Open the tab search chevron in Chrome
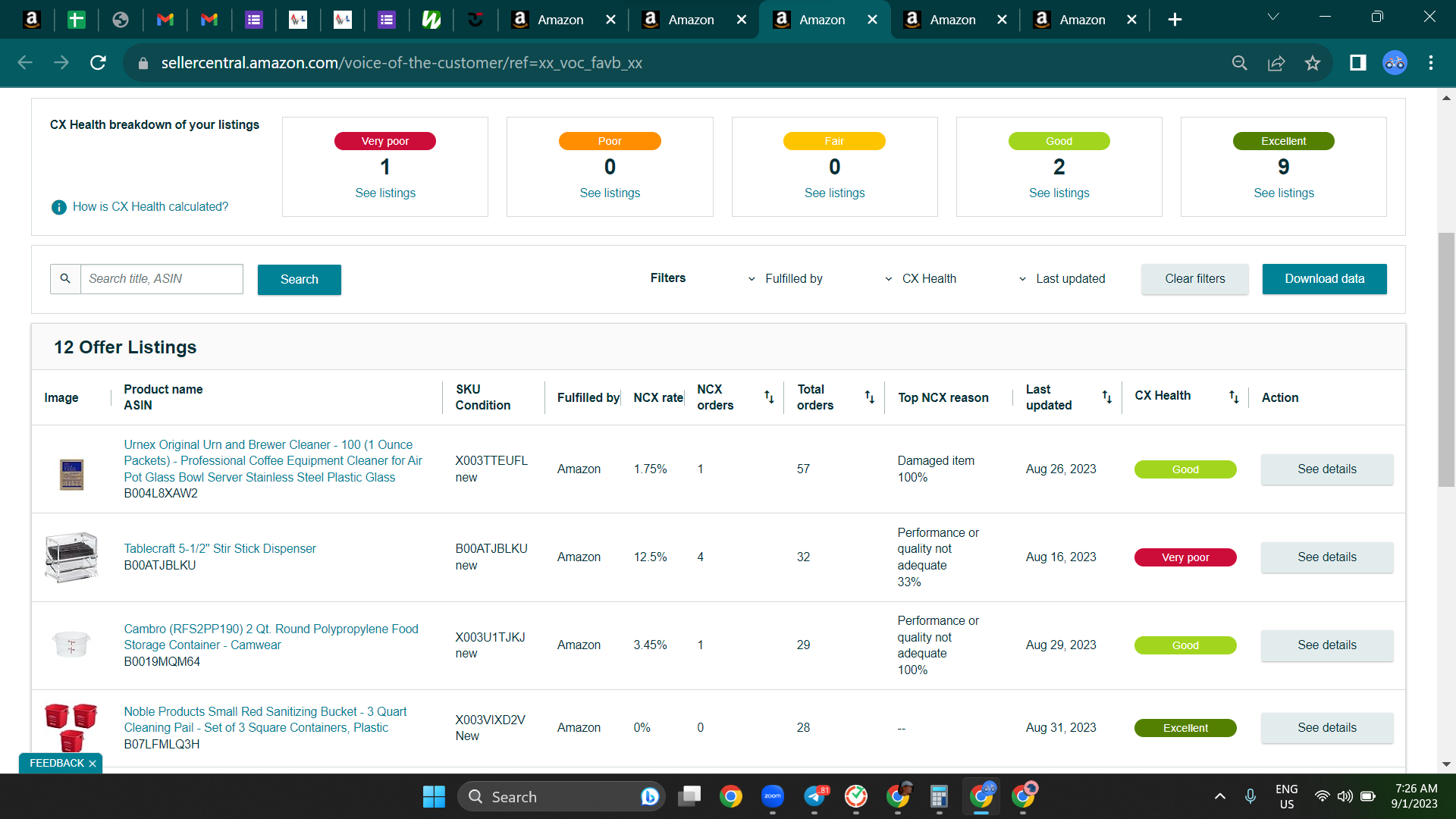Viewport: 1456px width, 819px height. coord(1273,17)
